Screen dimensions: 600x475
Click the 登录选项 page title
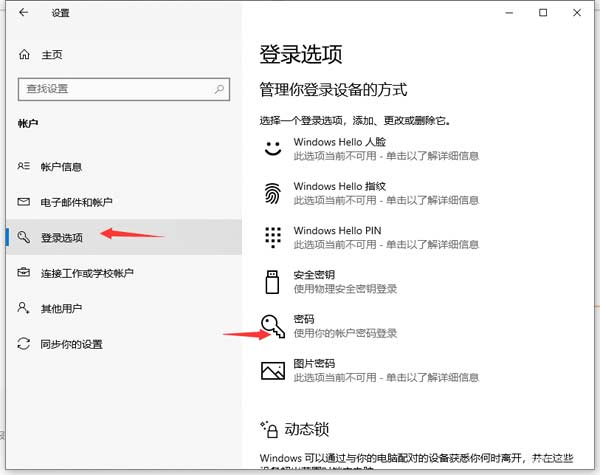pos(301,54)
